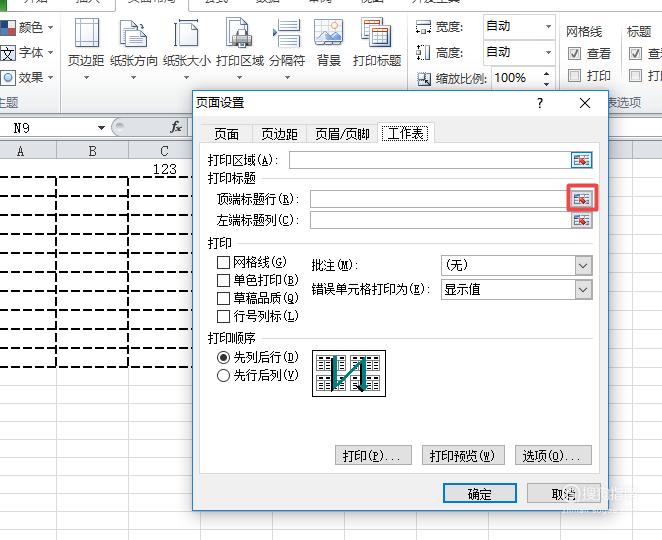Image resolution: width=662 pixels, height=540 pixels.
Task: Click the 打印区域(A) input field
Action: [x=430, y=160]
